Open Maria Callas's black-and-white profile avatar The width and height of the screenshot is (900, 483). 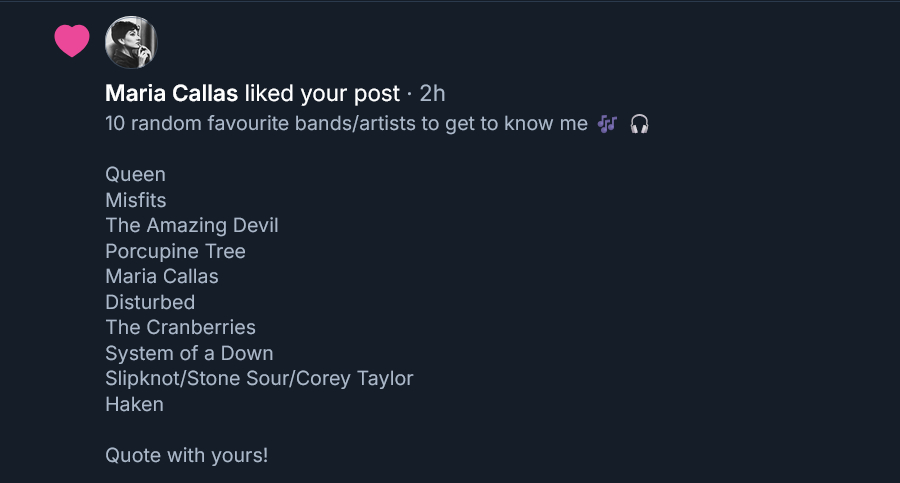pos(131,42)
